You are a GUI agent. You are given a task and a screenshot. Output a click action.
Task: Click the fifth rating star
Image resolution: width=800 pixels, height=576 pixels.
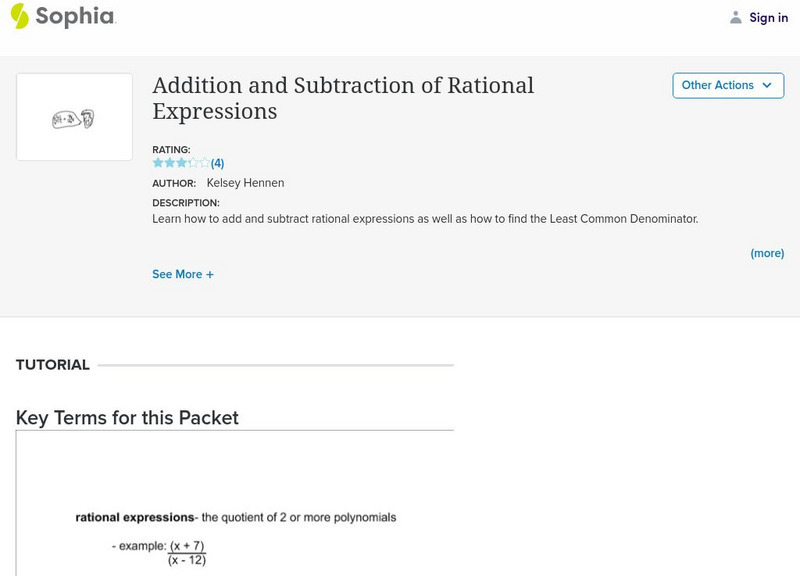point(205,163)
